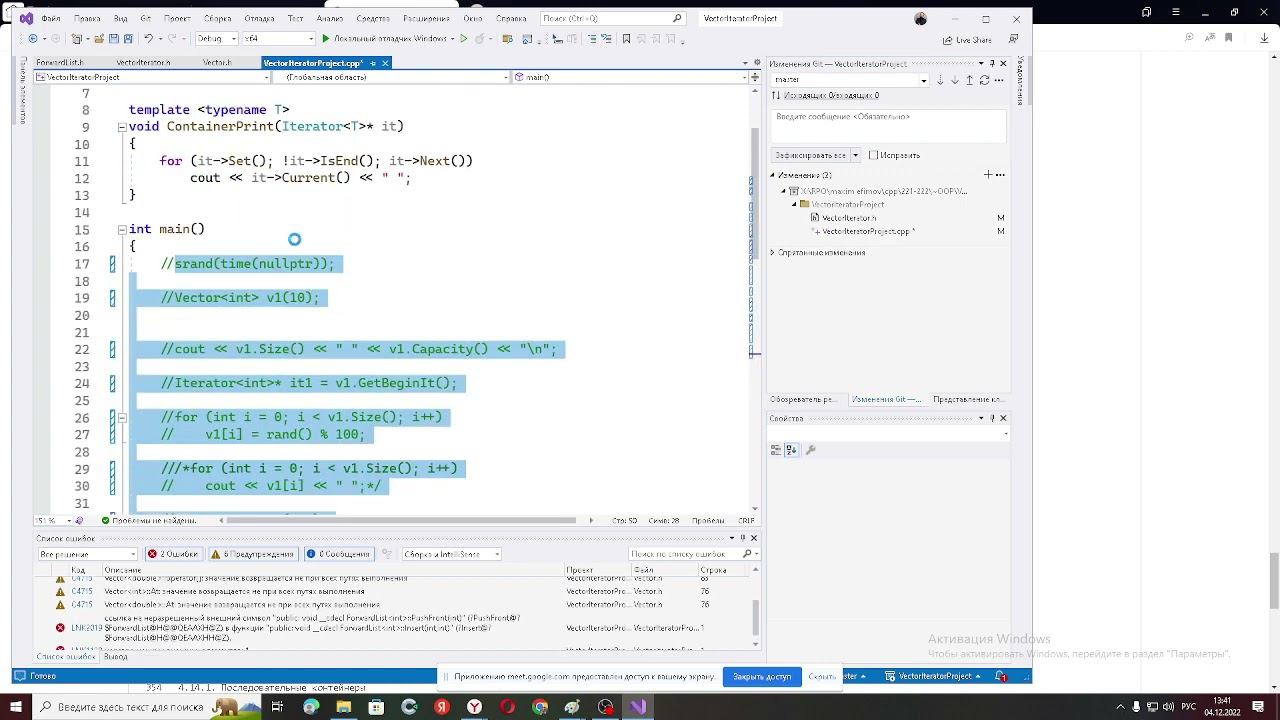Click the Git sync icon beside master
The width and height of the screenshot is (1280, 720).
coord(984,80)
